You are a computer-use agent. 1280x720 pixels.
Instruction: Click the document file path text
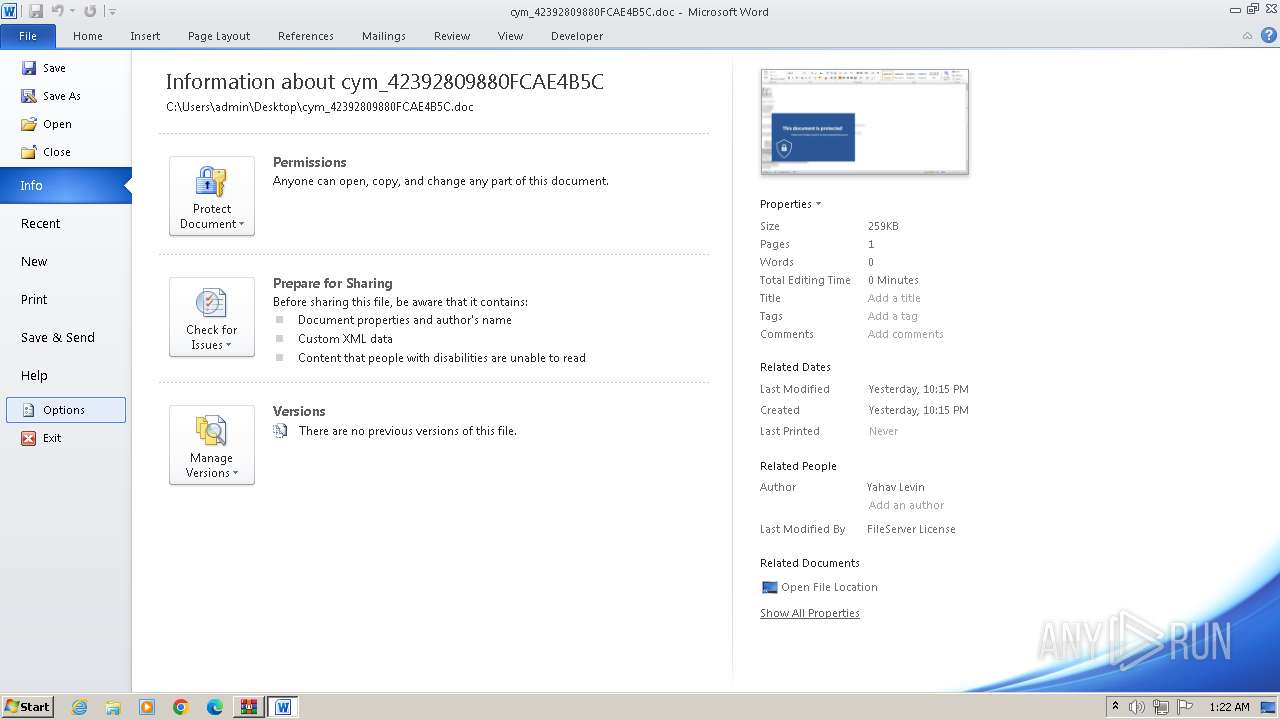(x=320, y=107)
